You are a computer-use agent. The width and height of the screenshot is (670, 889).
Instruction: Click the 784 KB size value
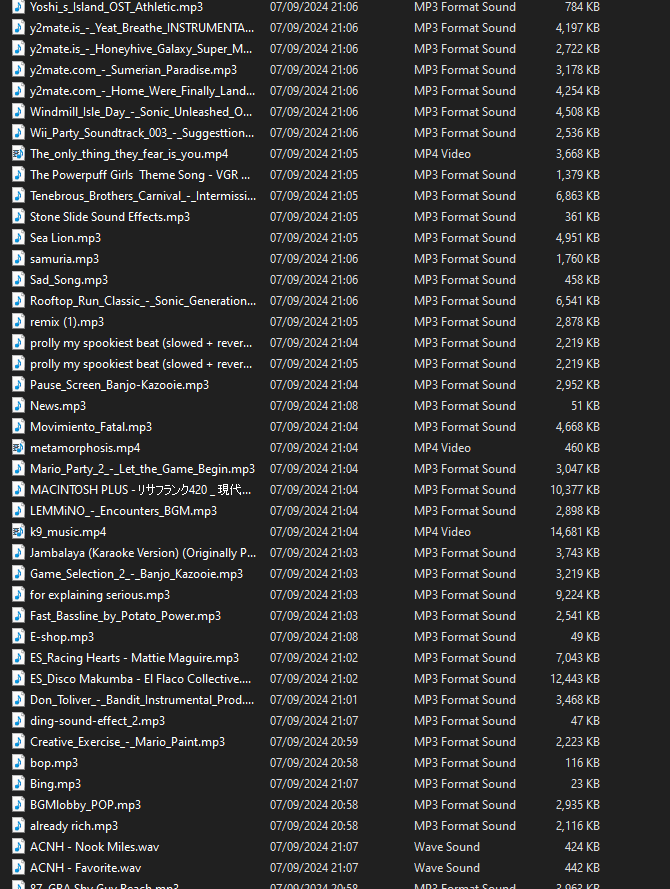click(x=582, y=7)
